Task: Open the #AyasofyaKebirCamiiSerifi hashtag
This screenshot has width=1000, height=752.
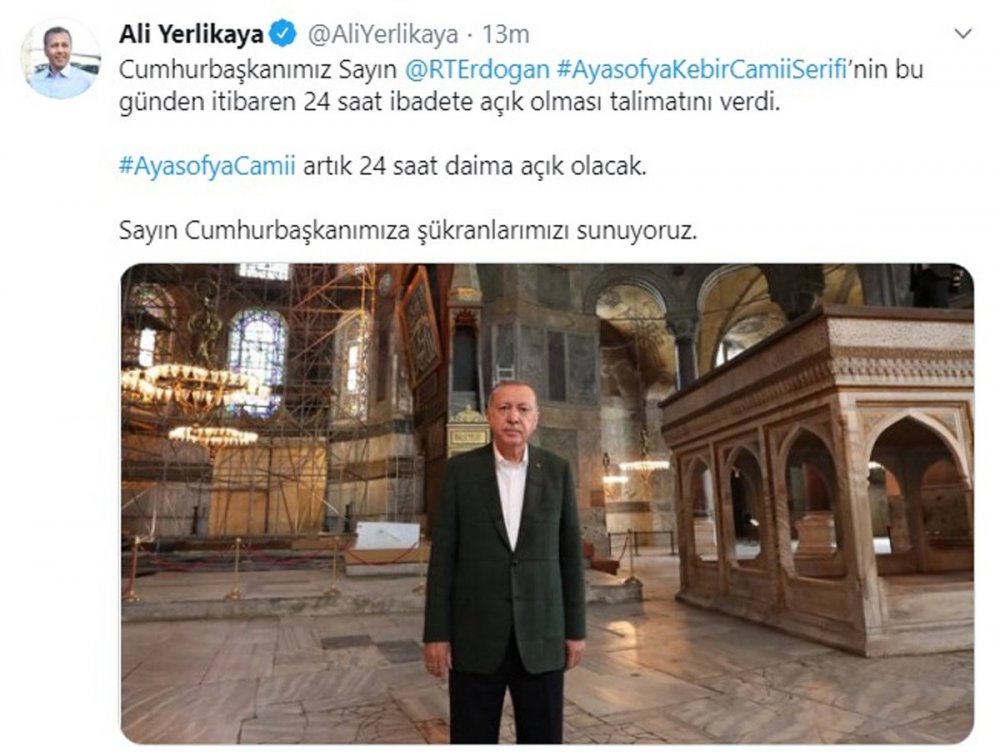Action: tap(701, 69)
